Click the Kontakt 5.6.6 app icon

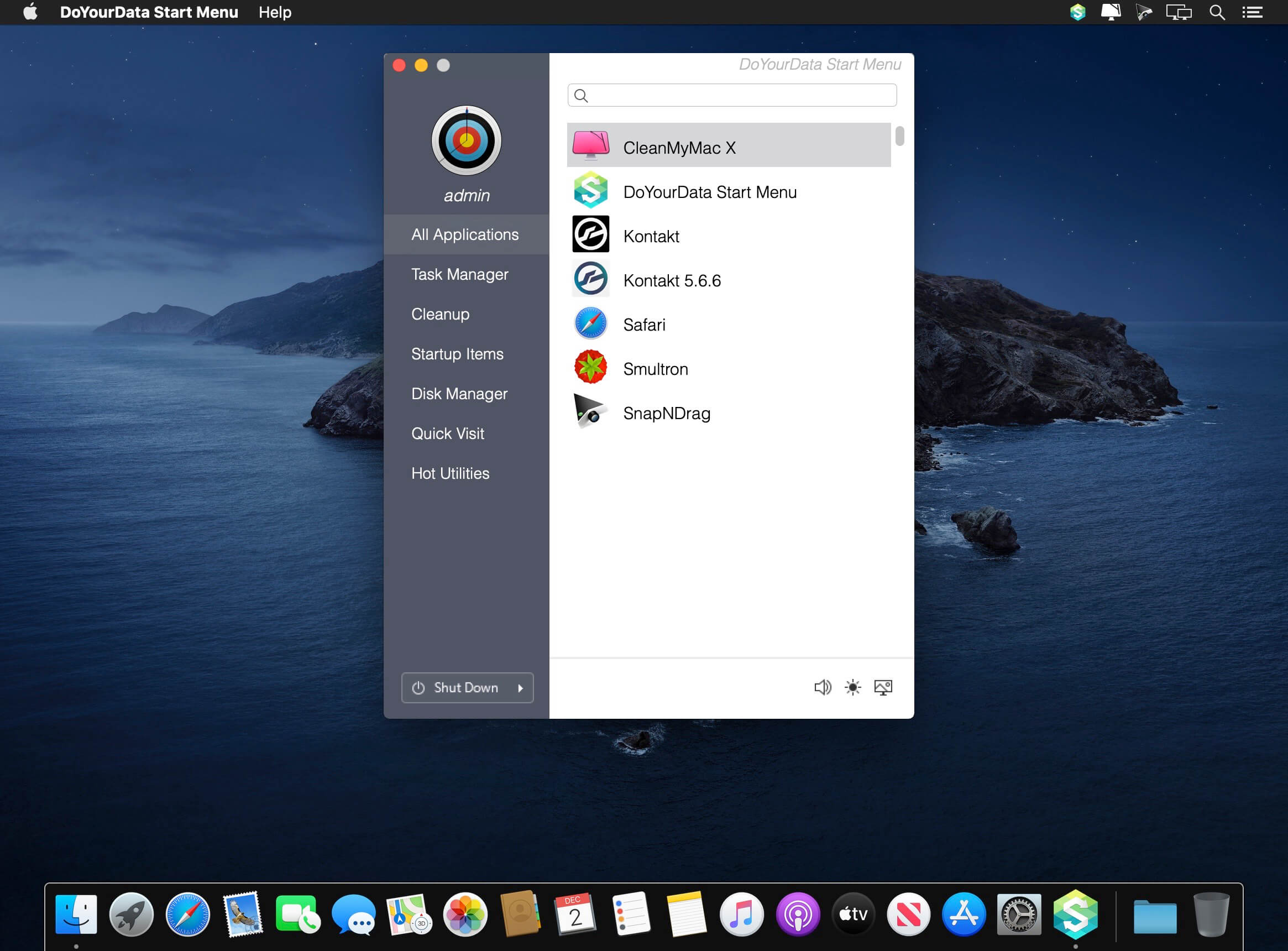590,279
